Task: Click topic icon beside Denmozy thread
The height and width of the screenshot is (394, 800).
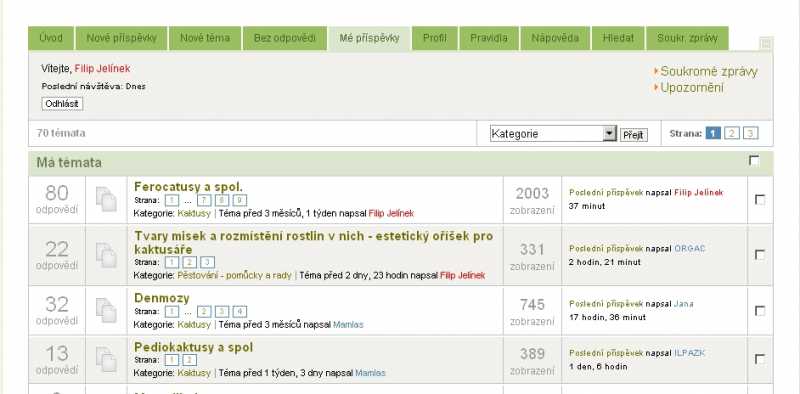Action: pyautogui.click(x=106, y=310)
